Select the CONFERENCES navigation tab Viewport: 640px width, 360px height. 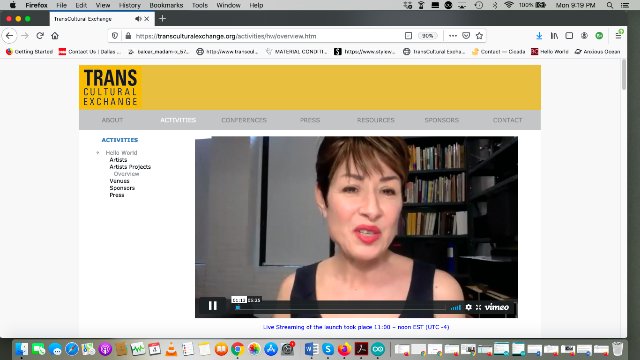244,120
